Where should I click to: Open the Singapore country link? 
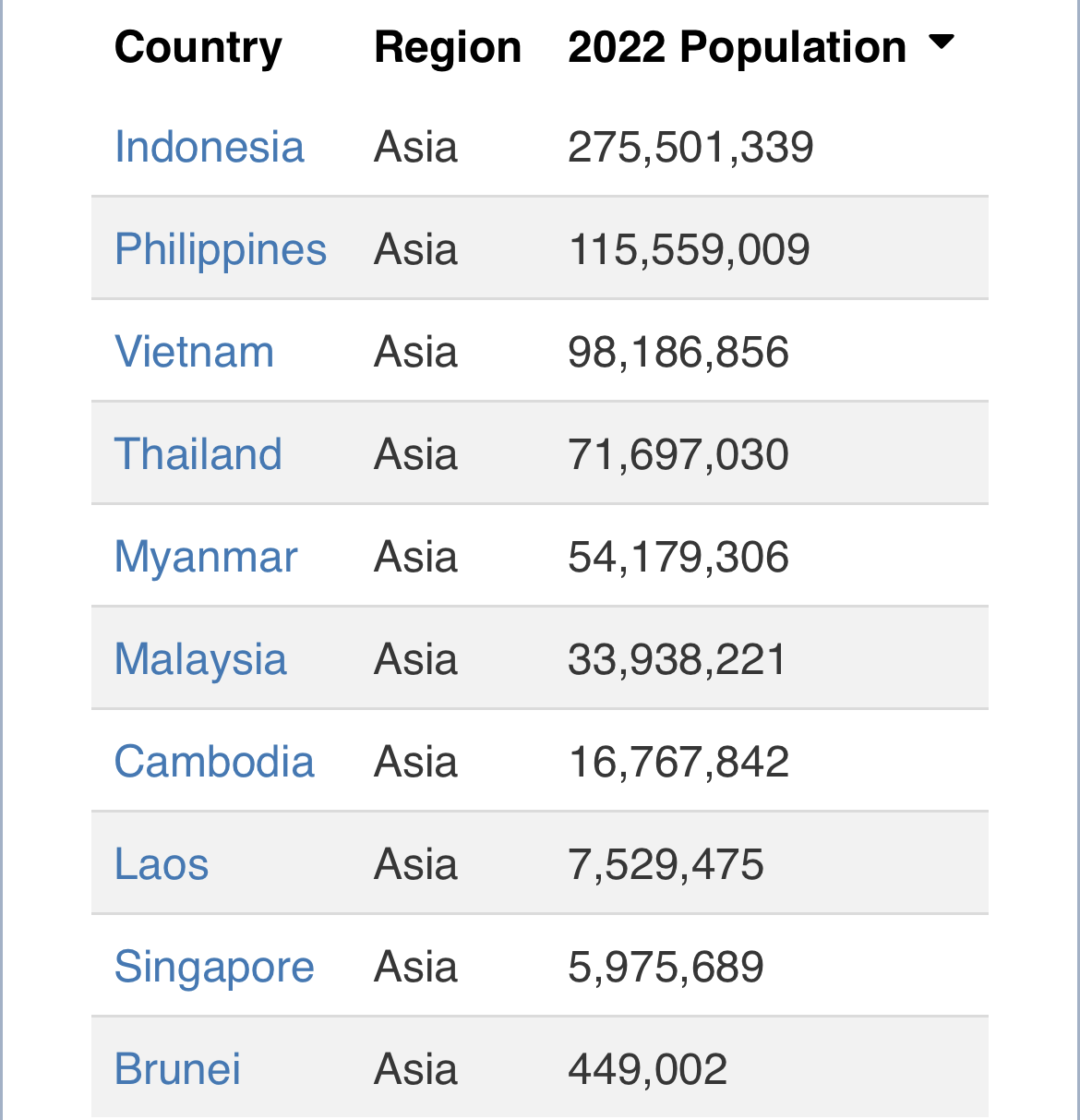213,967
